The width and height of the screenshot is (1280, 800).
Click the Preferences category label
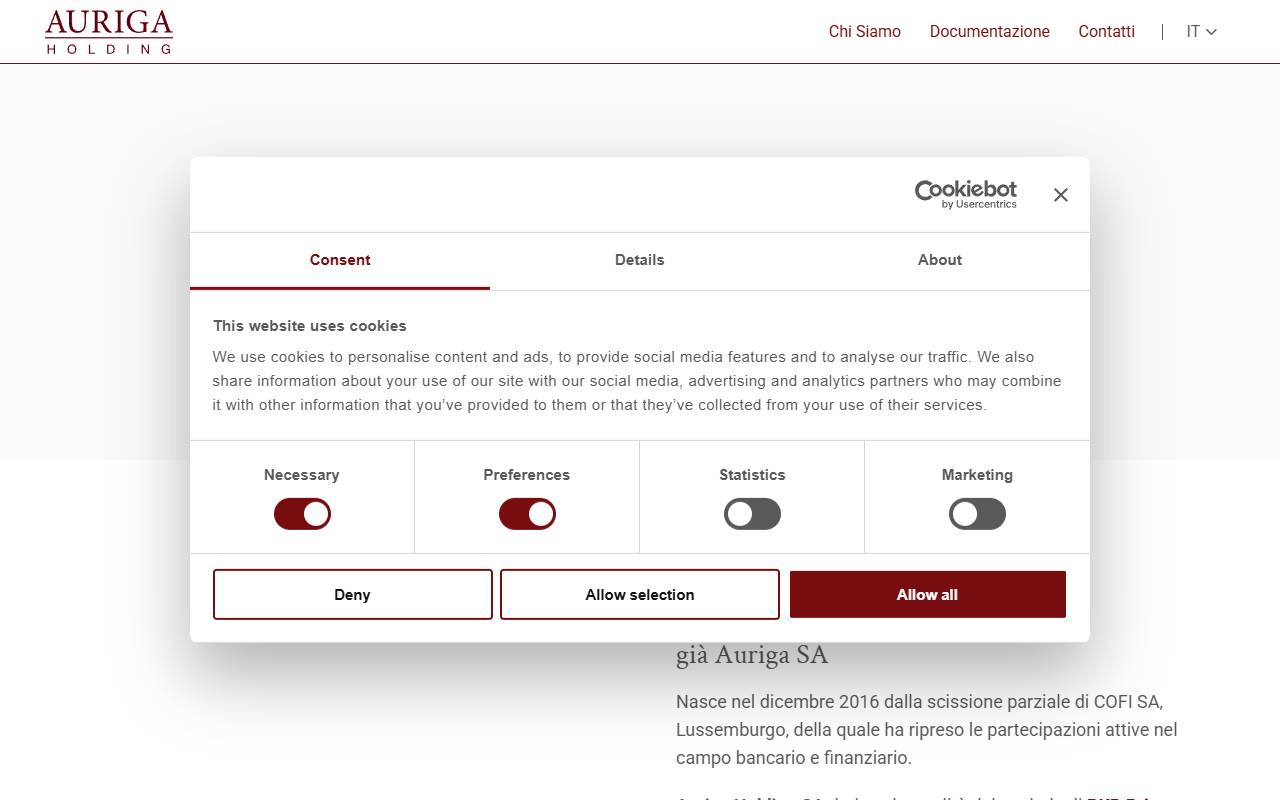click(527, 475)
